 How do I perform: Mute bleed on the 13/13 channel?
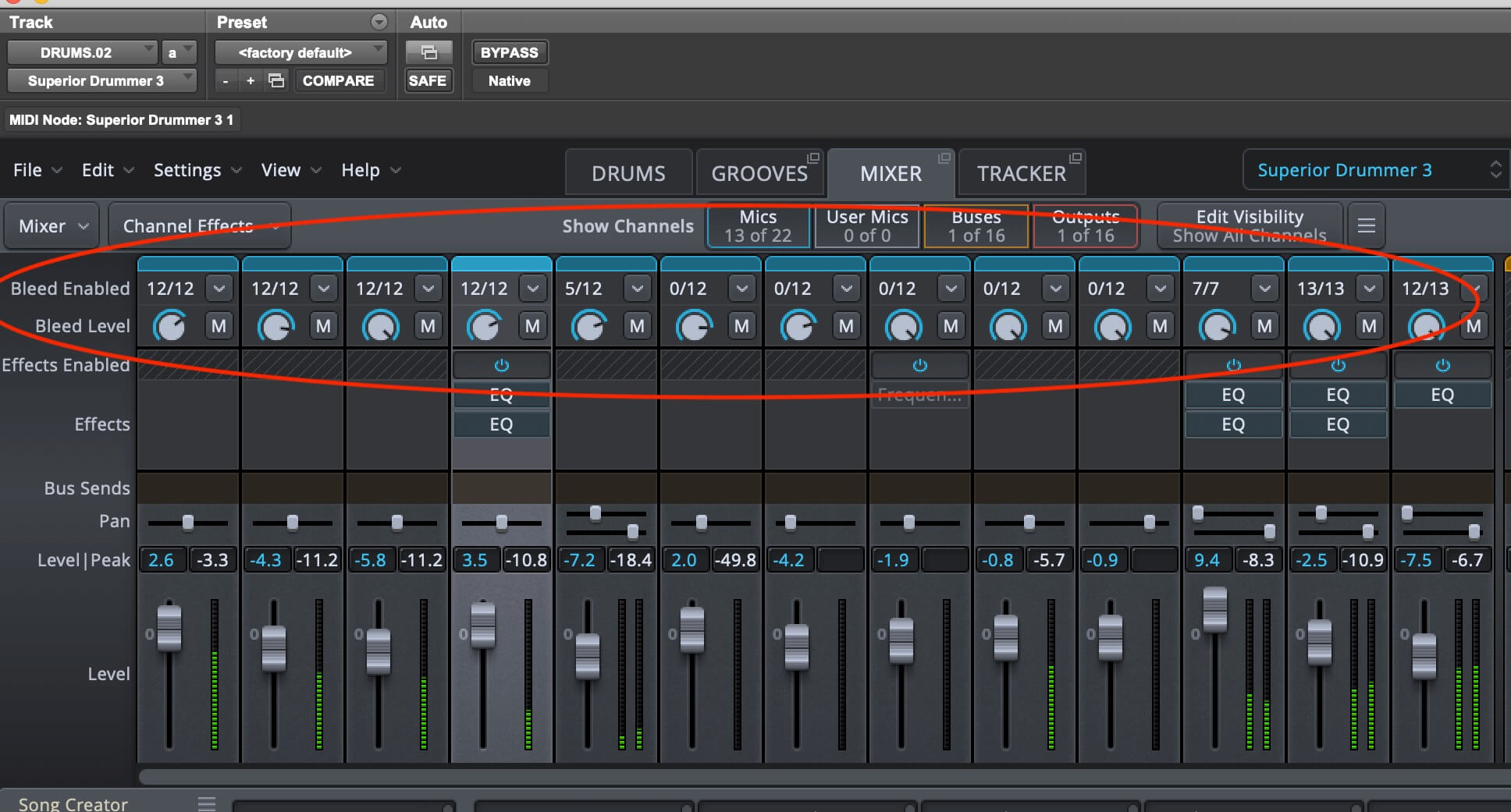coord(1369,326)
